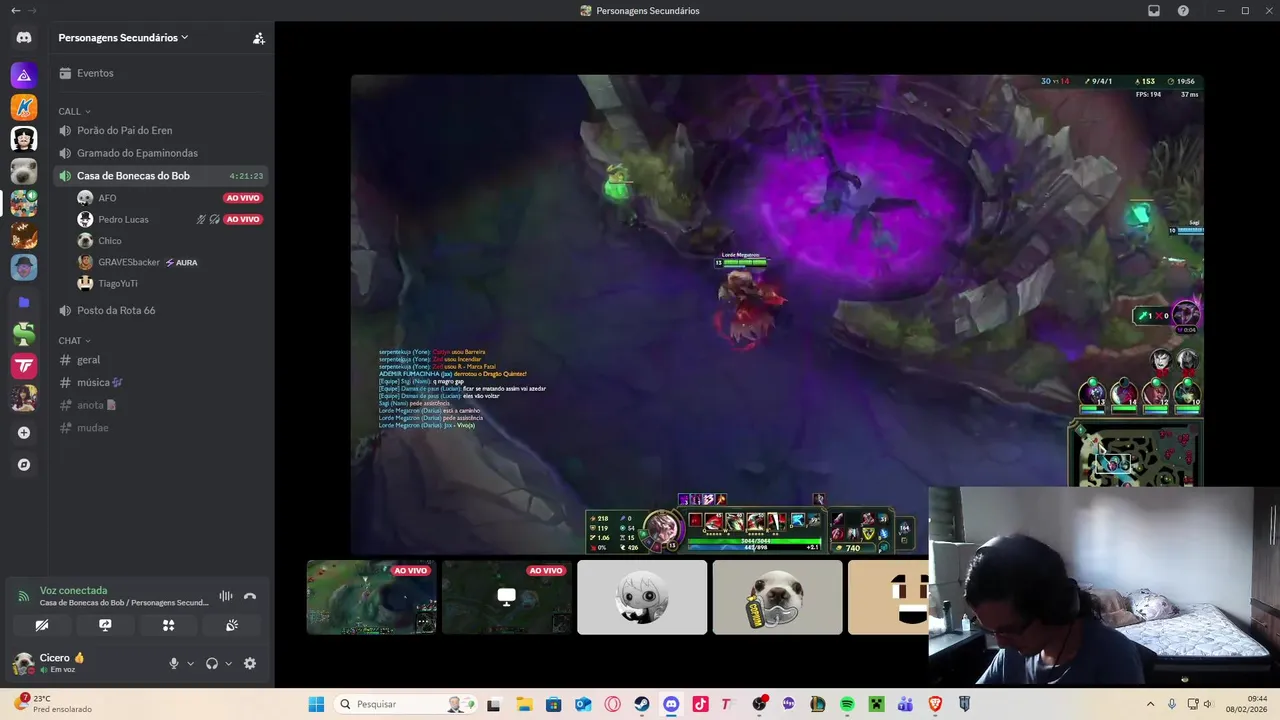Image resolution: width=1280 pixels, height=720 pixels.
Task: Open the purple triangle server icon
Action: click(24, 75)
